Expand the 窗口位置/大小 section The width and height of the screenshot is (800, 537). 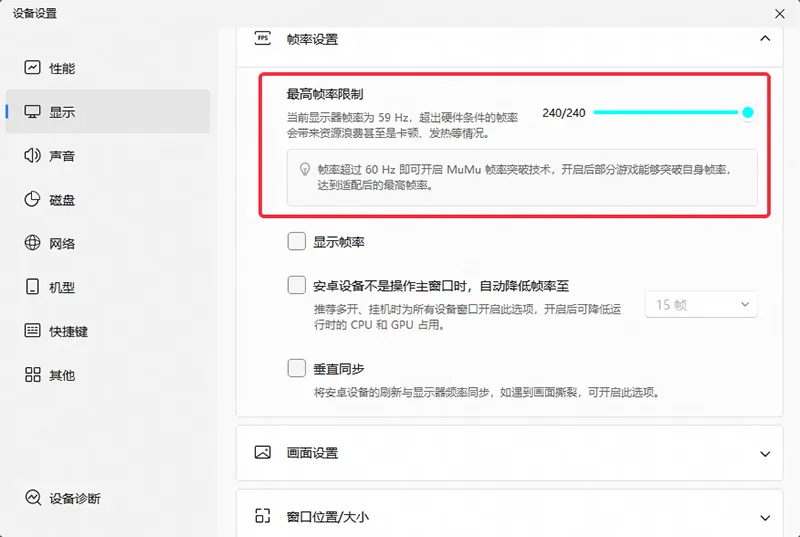765,517
